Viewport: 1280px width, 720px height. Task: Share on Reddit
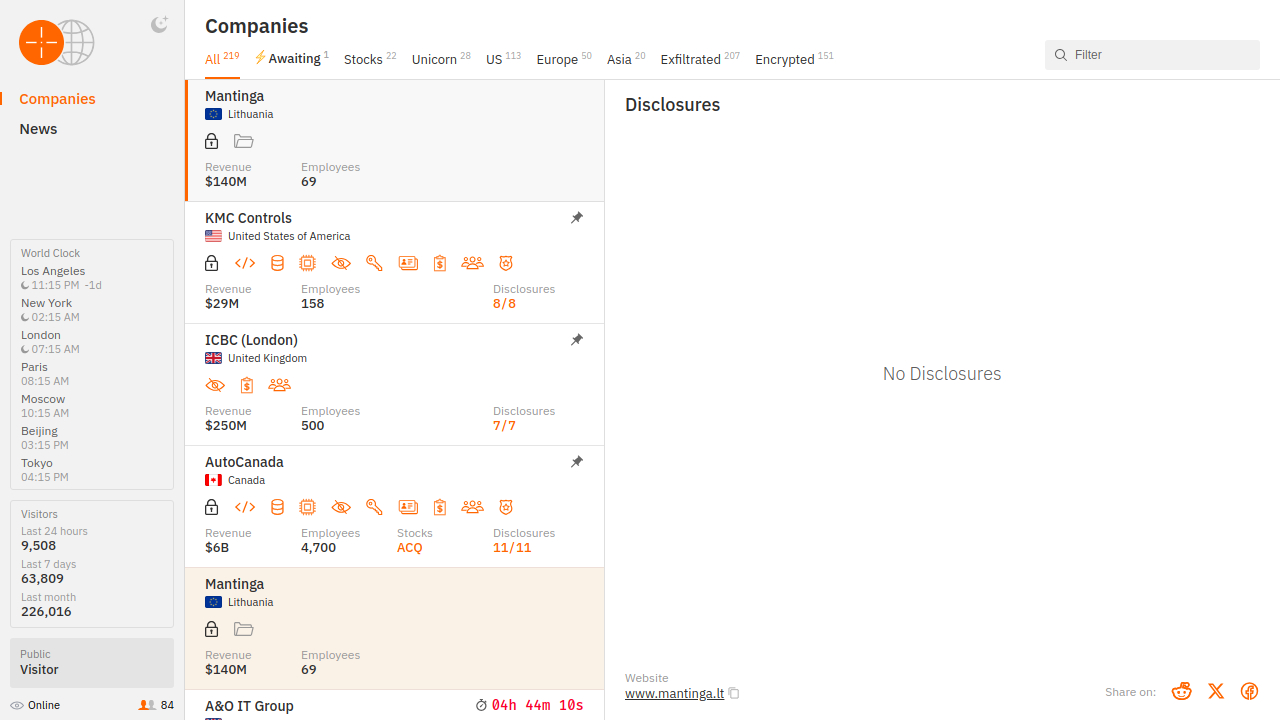click(x=1182, y=691)
